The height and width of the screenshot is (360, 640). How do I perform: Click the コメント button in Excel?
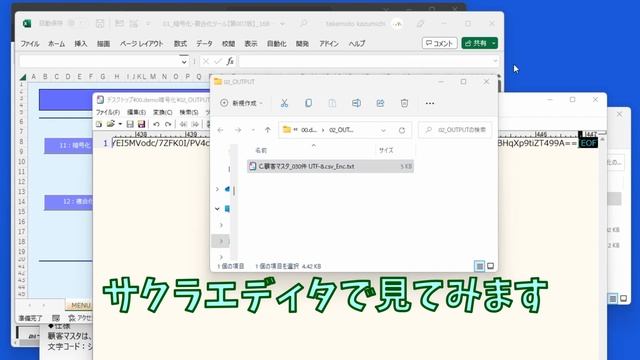(x=439, y=43)
